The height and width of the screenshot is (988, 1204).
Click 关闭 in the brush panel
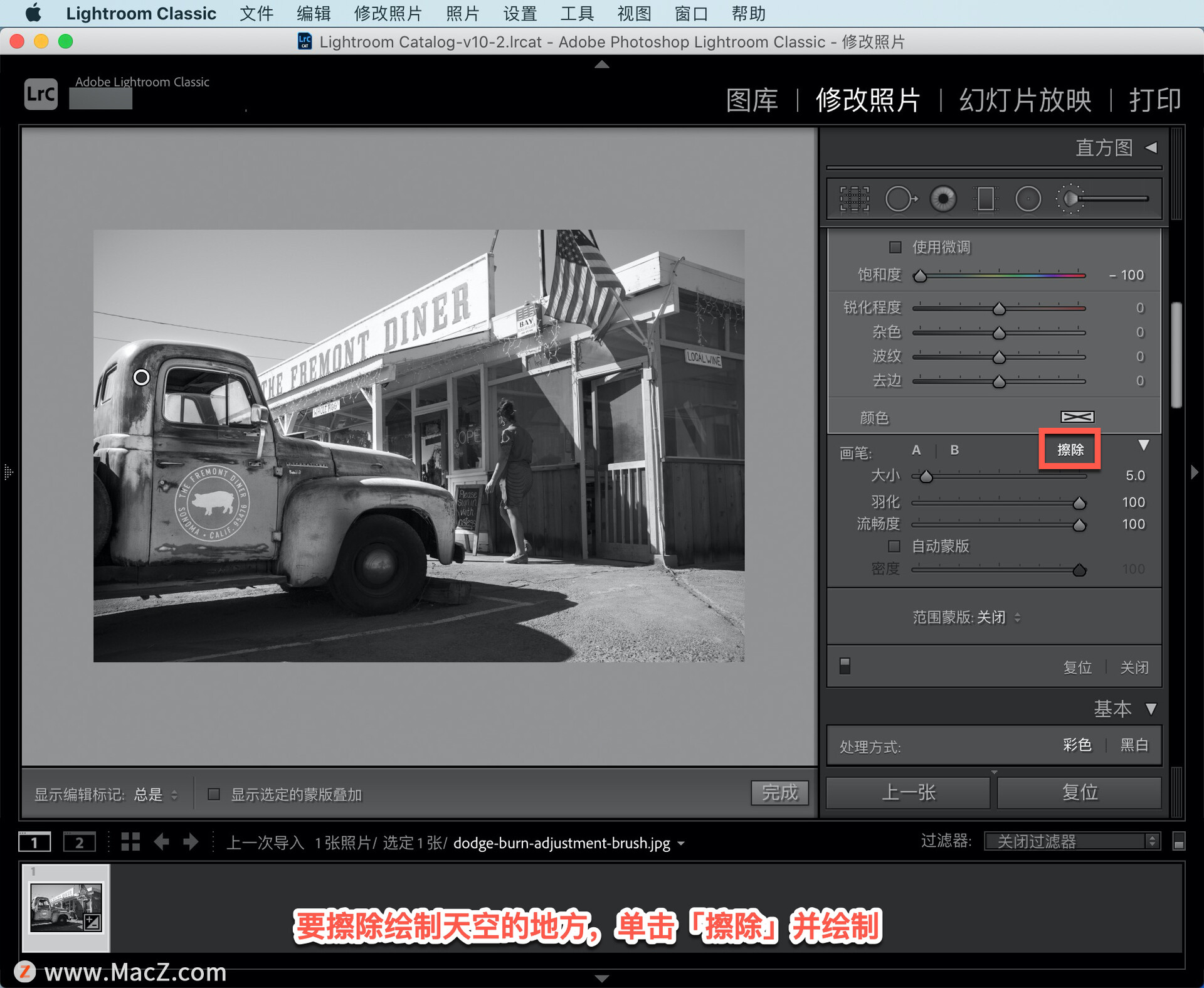click(1134, 667)
